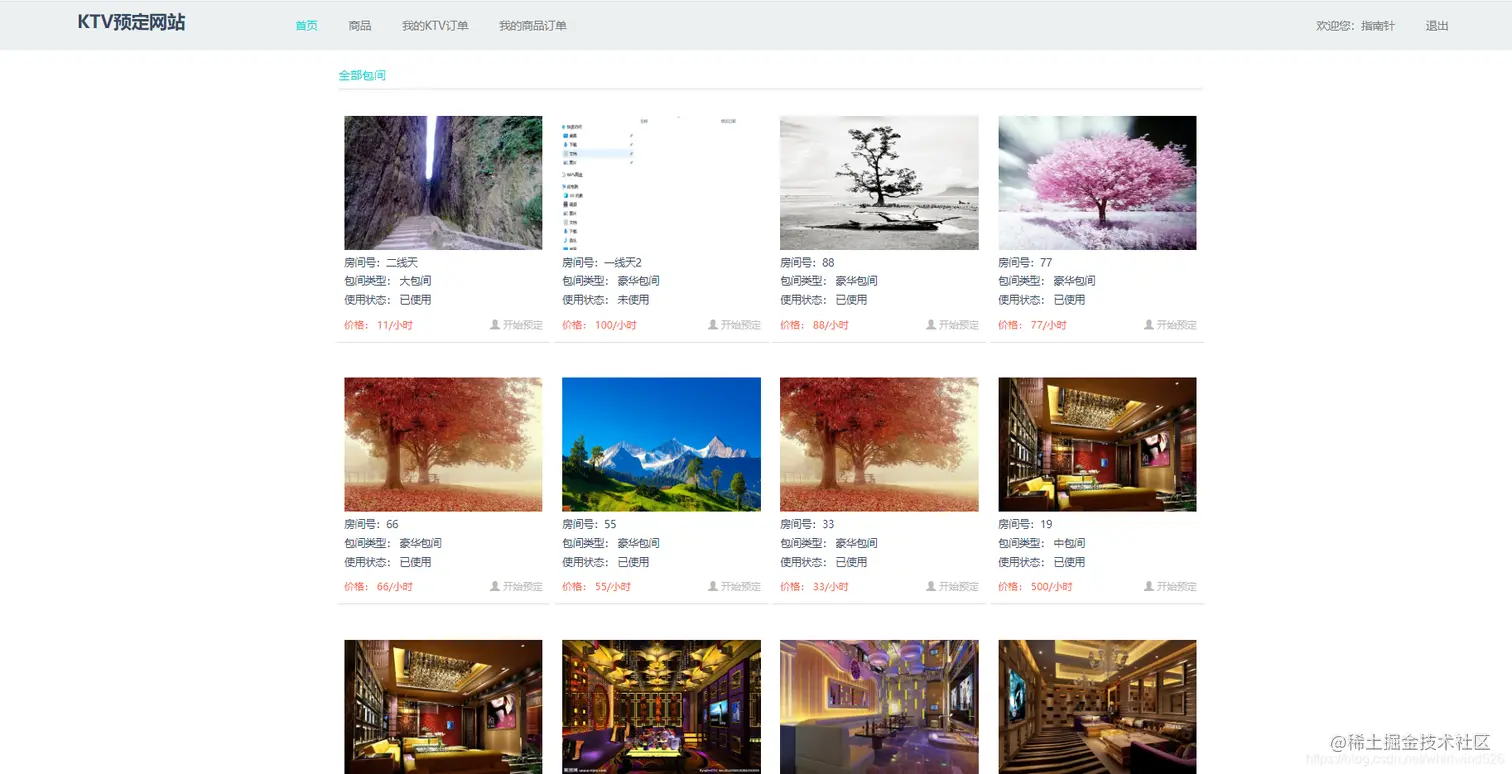Image resolution: width=1512 pixels, height=774 pixels.
Task: Click the price 价格: 33/小时
Action: 815,587
